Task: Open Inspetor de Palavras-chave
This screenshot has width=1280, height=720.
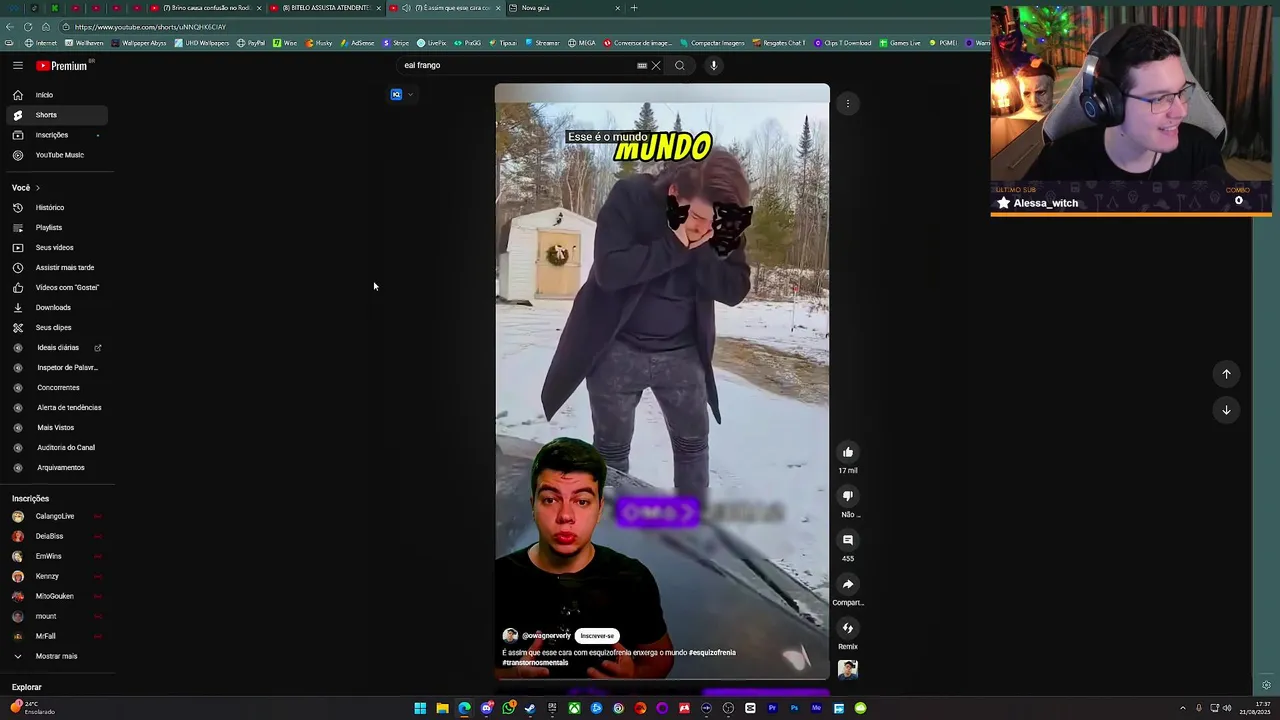Action: [58, 368]
